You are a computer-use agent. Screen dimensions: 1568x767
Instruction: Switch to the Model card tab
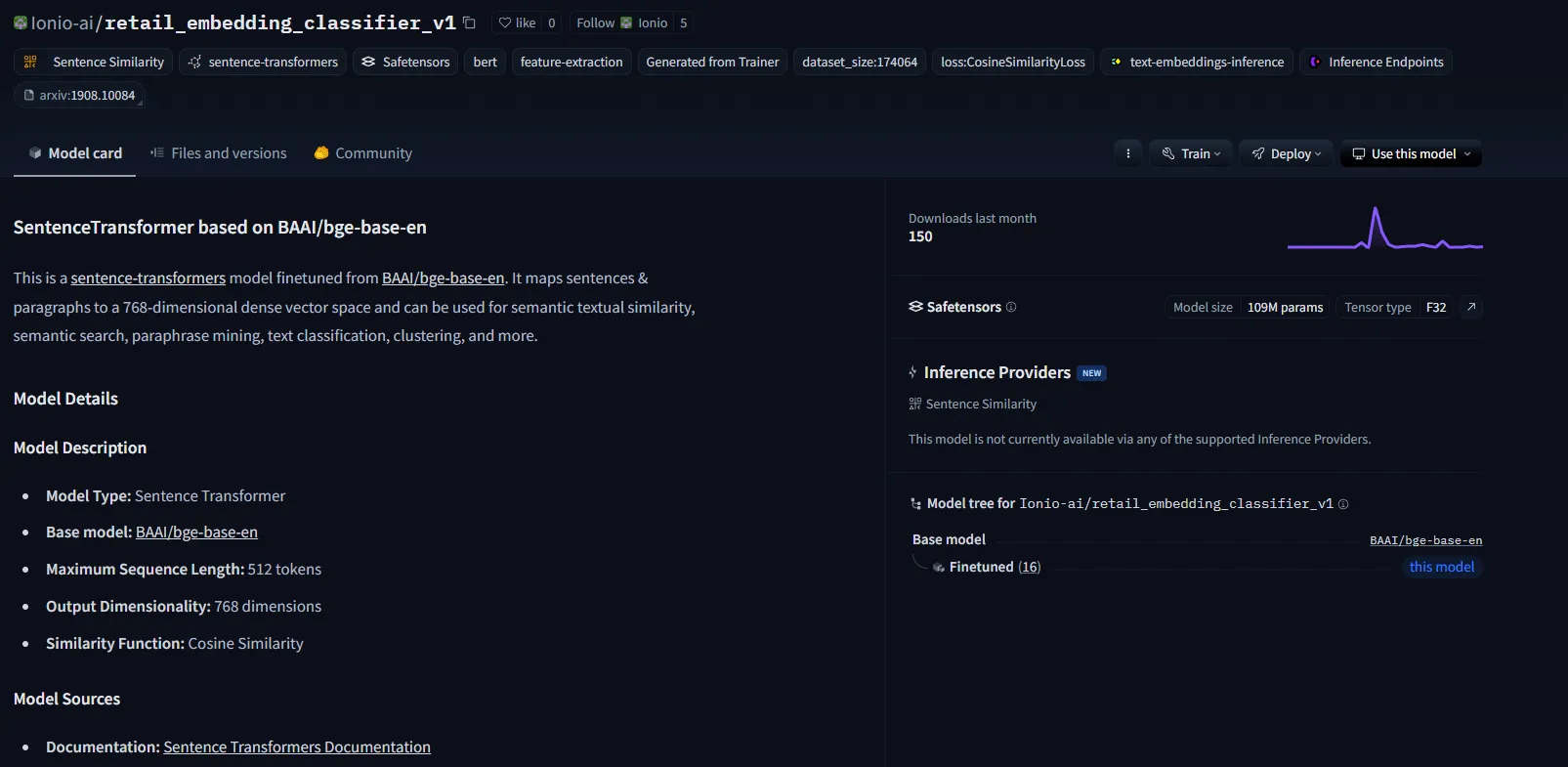coord(75,153)
